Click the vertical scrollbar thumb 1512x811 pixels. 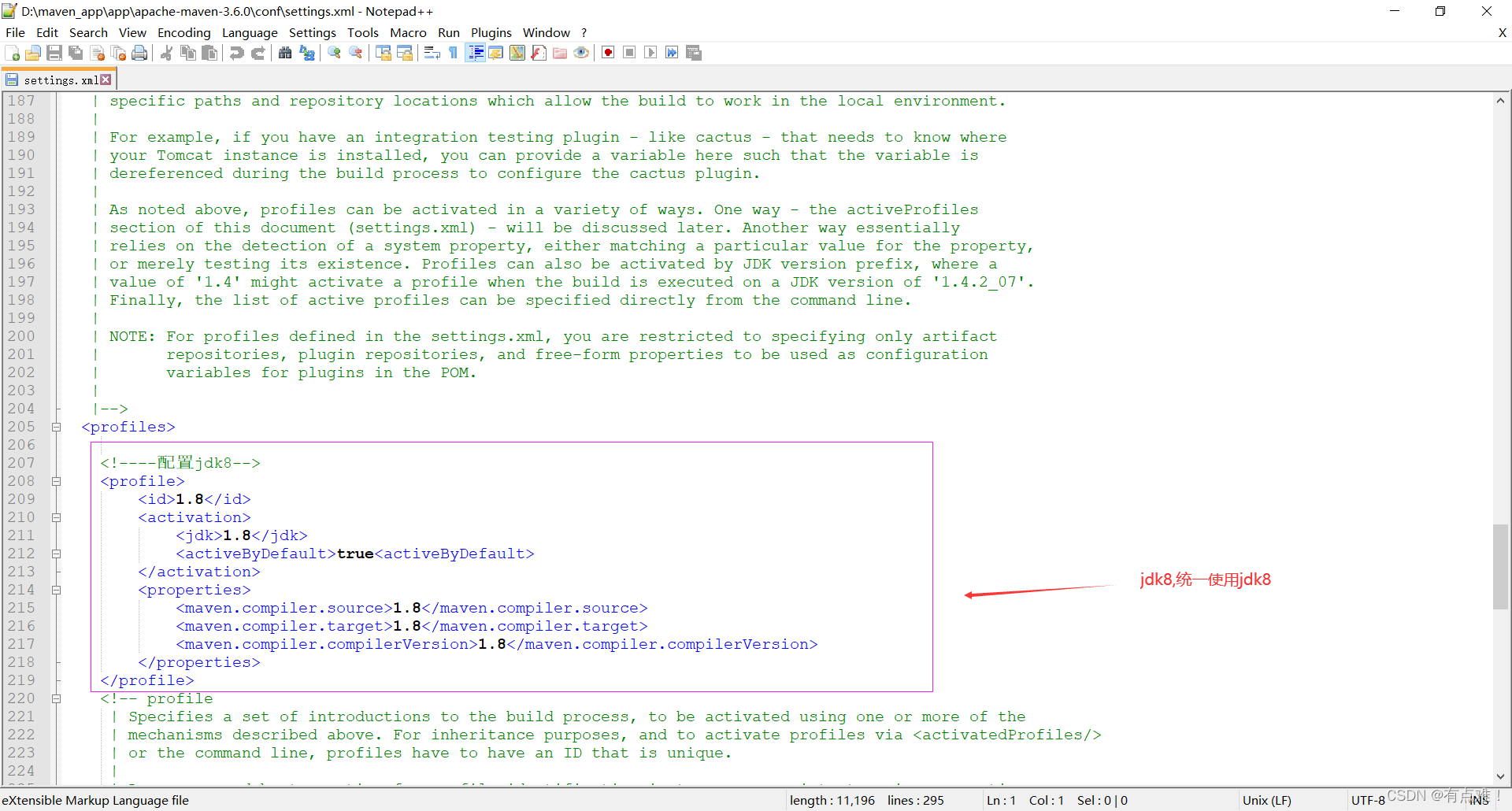[1501, 567]
